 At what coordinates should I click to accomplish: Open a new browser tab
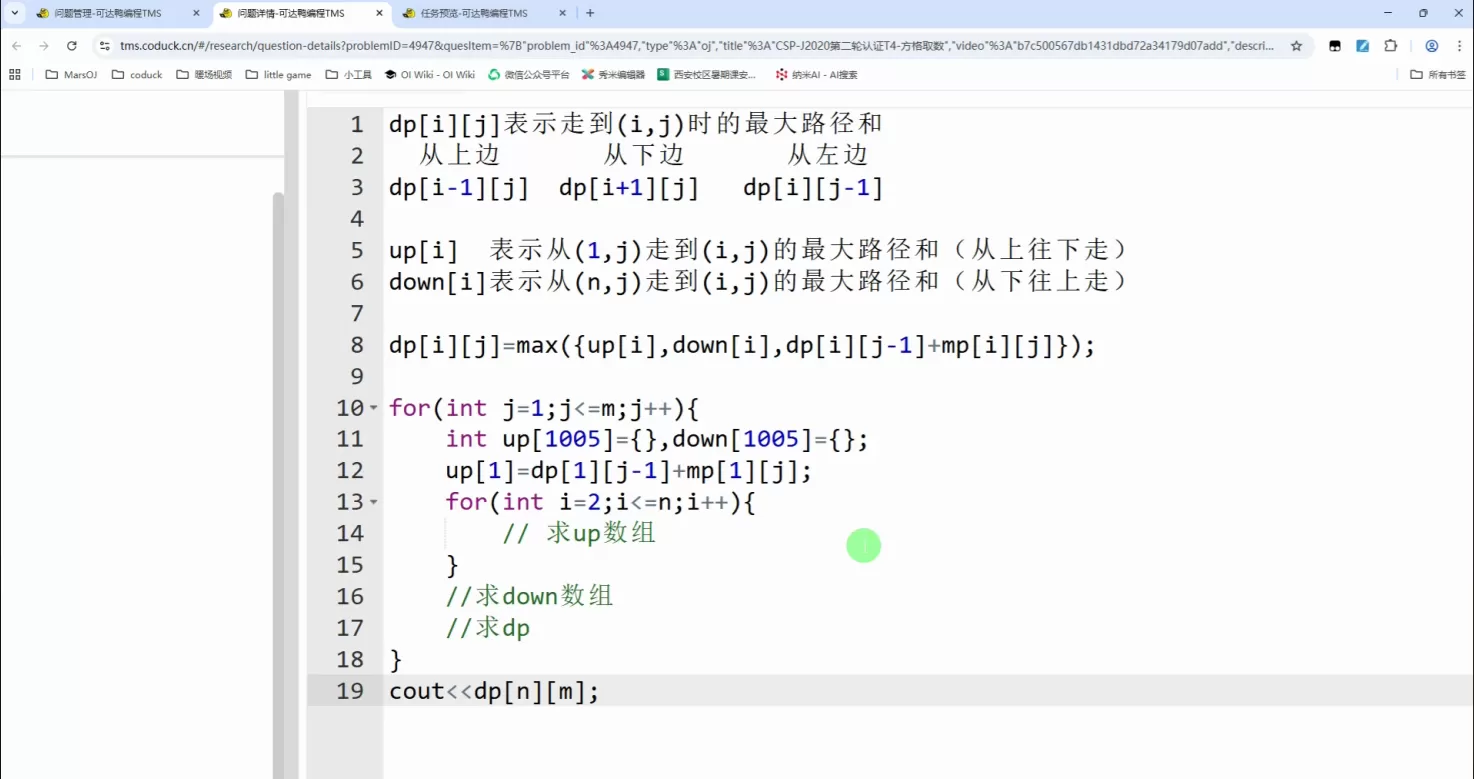(x=590, y=13)
